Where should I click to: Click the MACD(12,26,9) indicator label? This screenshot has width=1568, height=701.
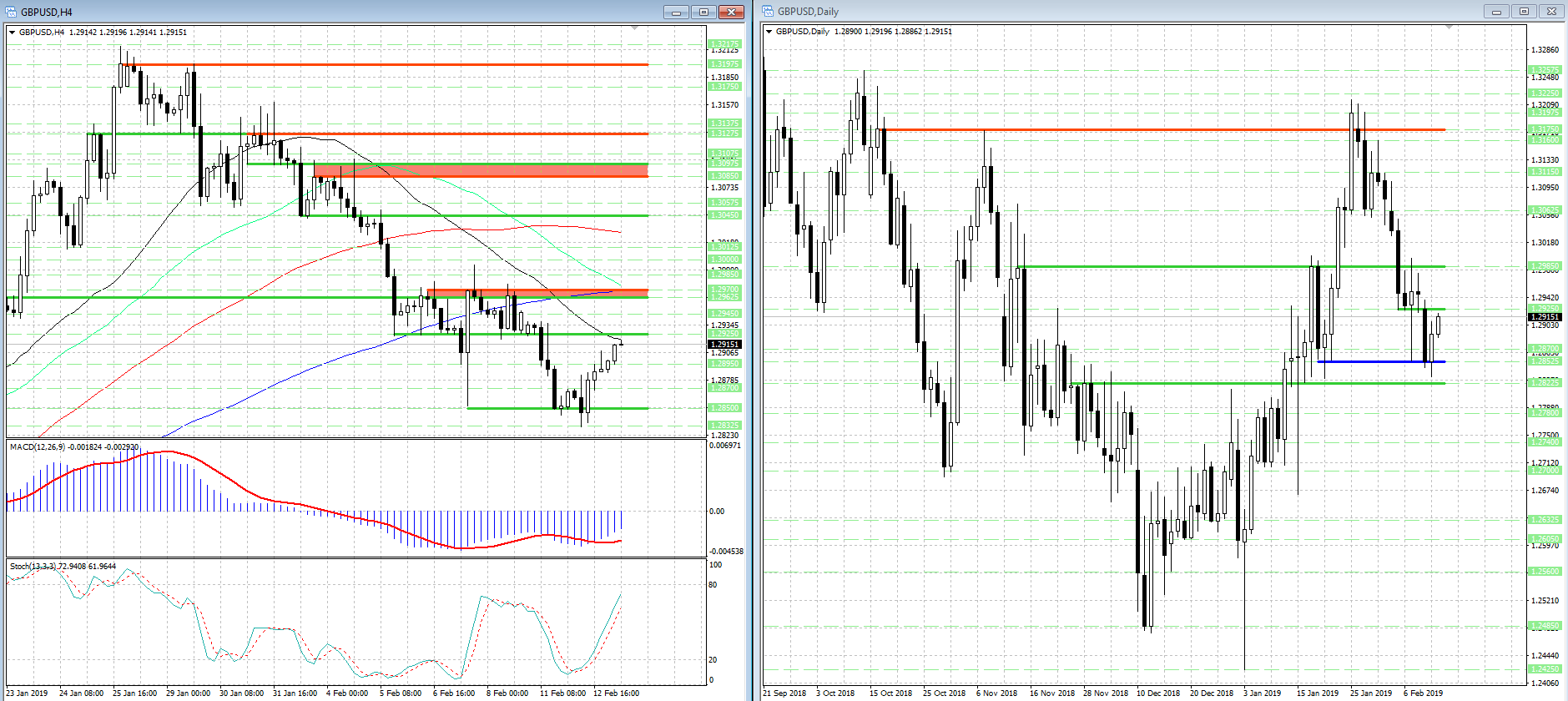pyautogui.click(x=38, y=447)
